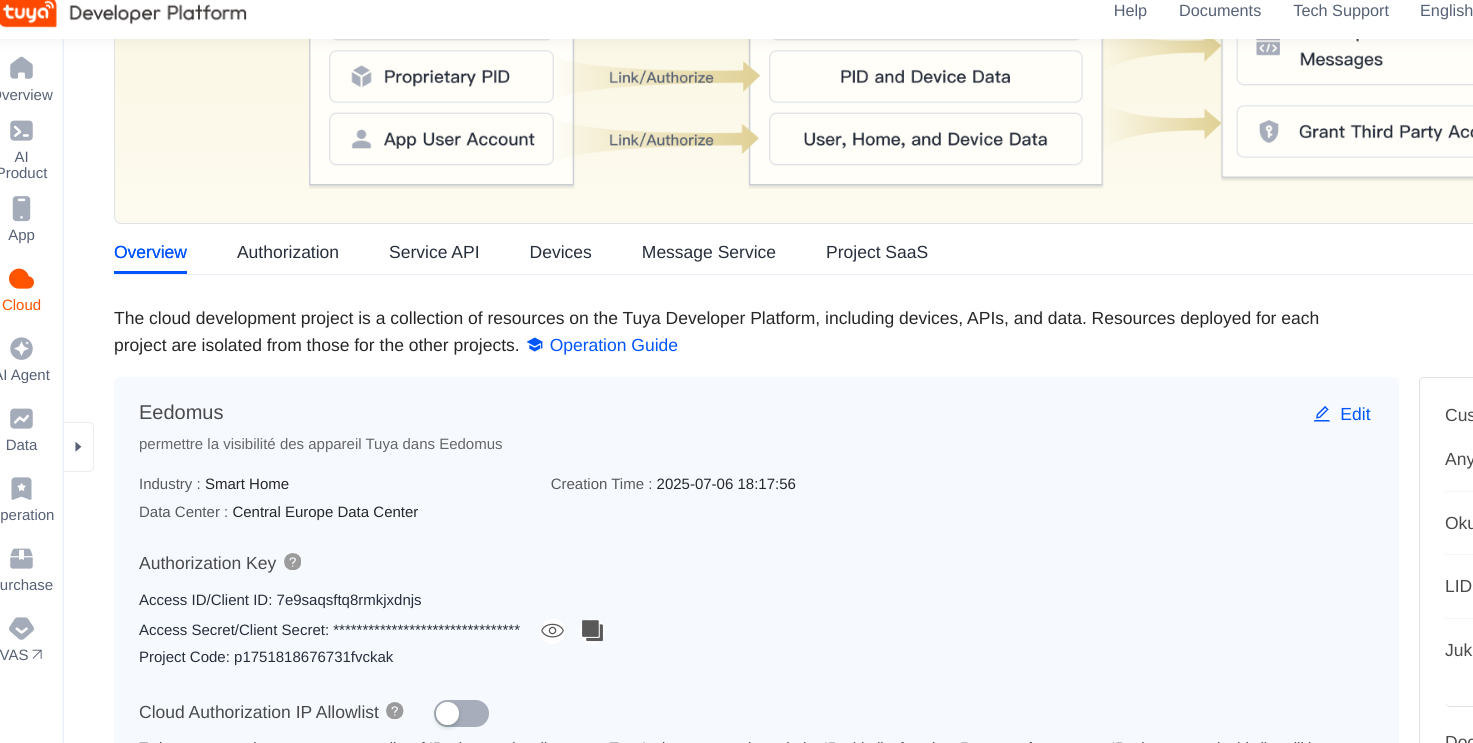
Task: Click the IP Allowlist help icon
Action: tap(395, 711)
